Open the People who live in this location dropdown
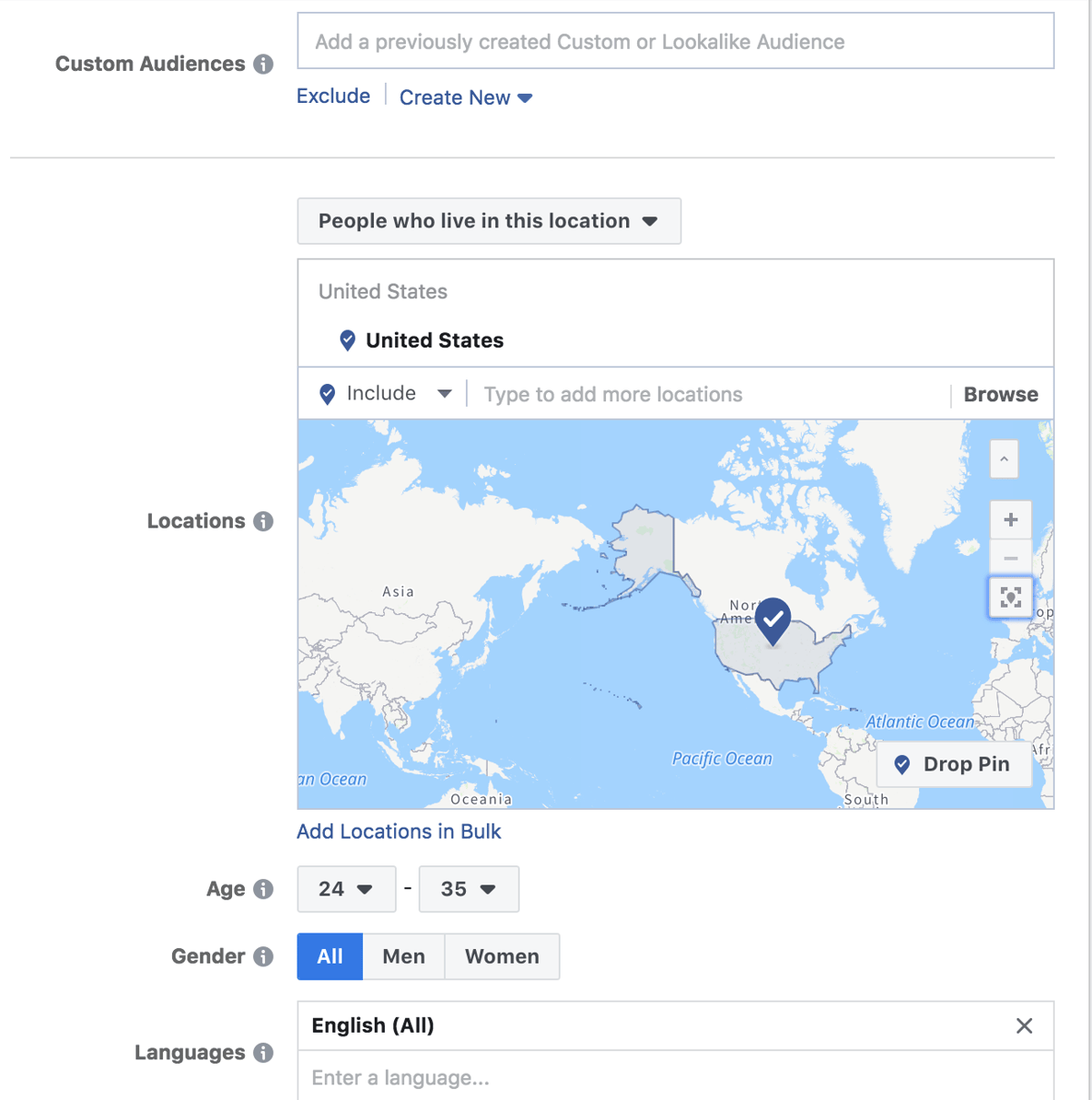This screenshot has height=1100, width=1092. pyautogui.click(x=489, y=220)
